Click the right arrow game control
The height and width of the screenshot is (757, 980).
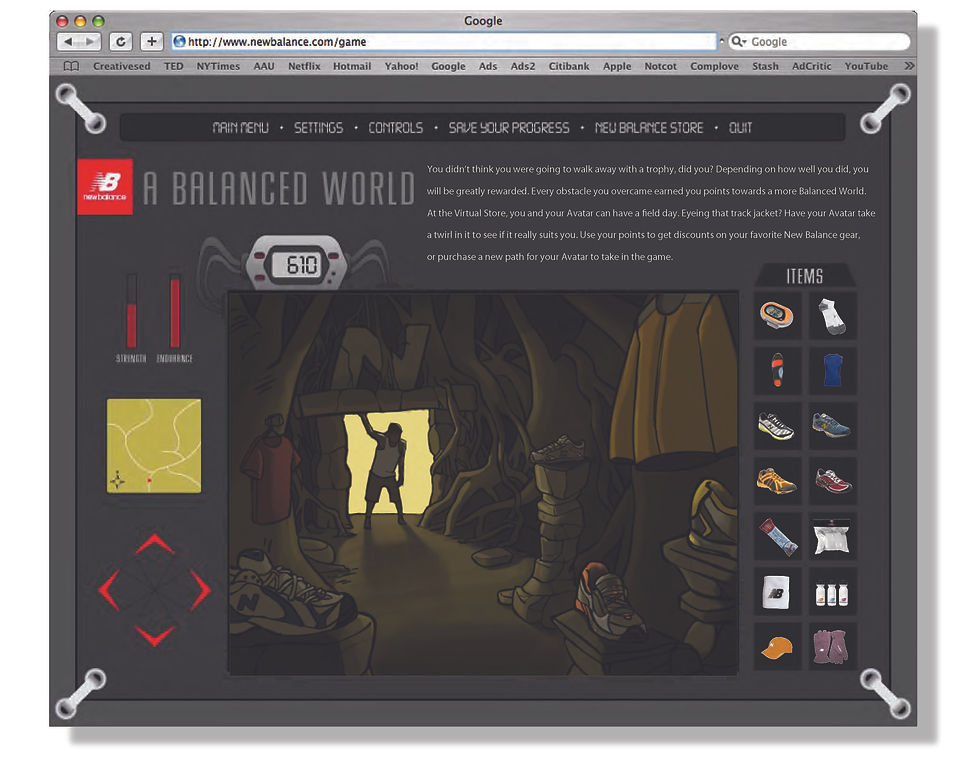click(200, 589)
